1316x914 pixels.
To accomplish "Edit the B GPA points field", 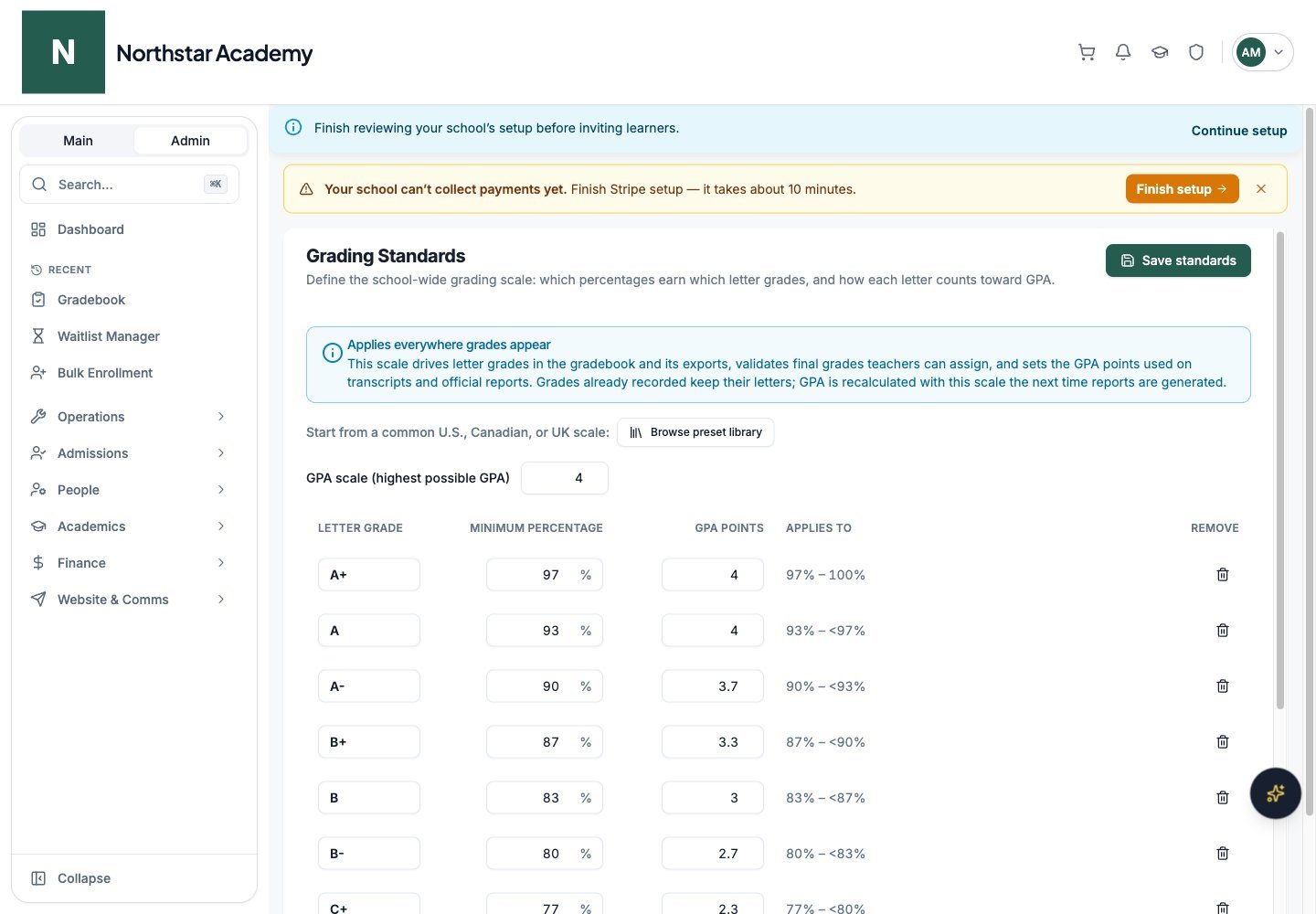I will [x=713, y=798].
